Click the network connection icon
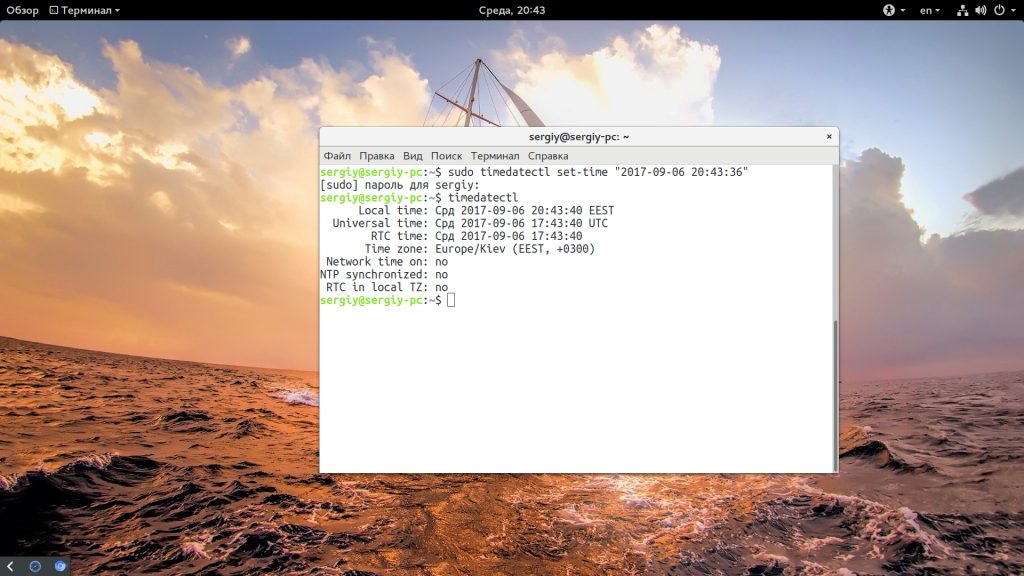 point(962,10)
